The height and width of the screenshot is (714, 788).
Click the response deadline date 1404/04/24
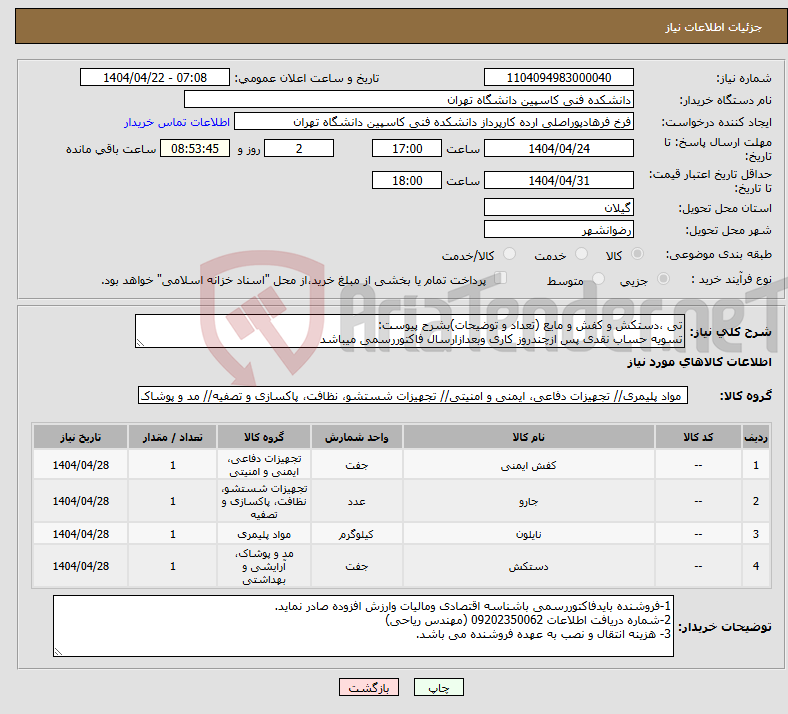pyautogui.click(x=558, y=149)
